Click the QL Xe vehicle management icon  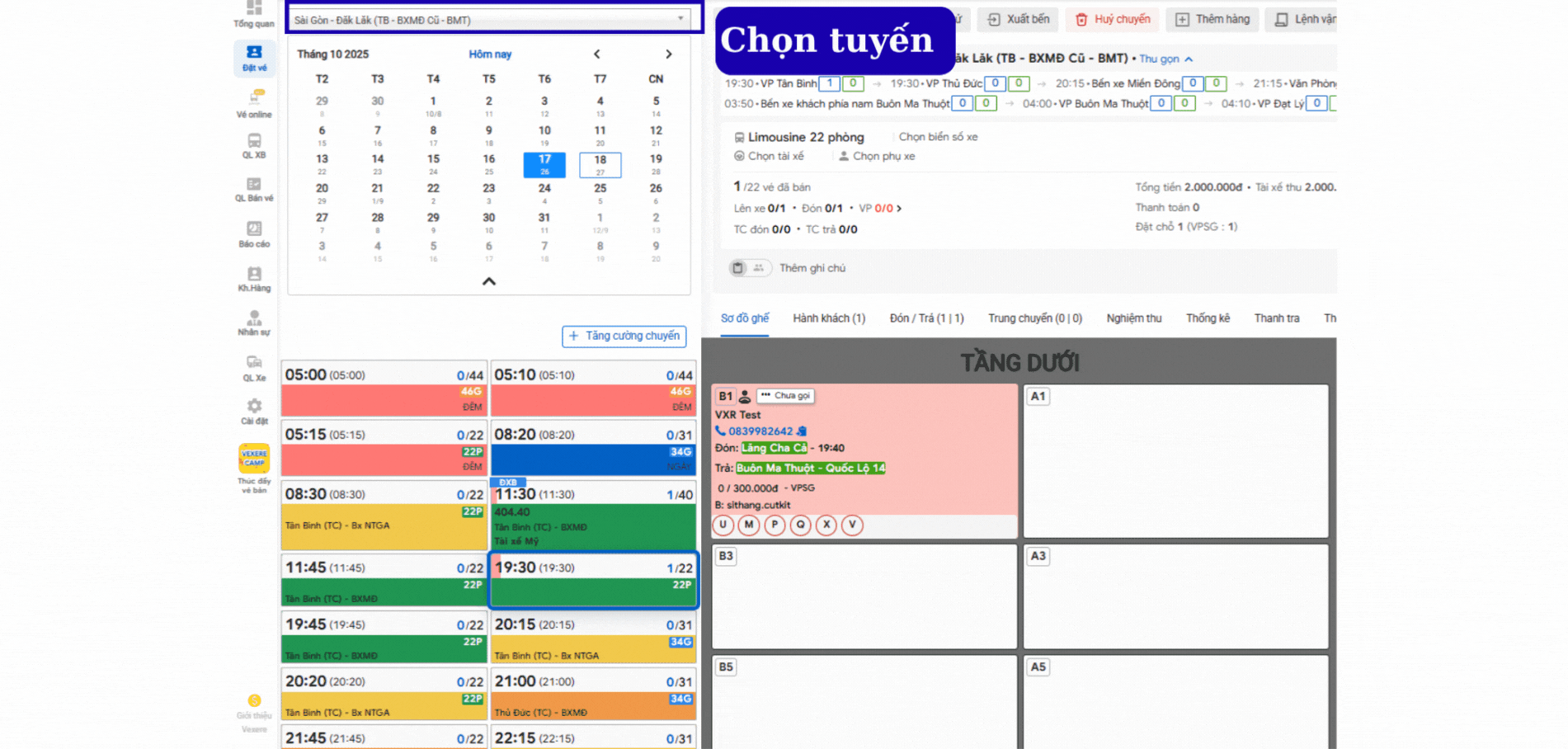[x=254, y=367]
